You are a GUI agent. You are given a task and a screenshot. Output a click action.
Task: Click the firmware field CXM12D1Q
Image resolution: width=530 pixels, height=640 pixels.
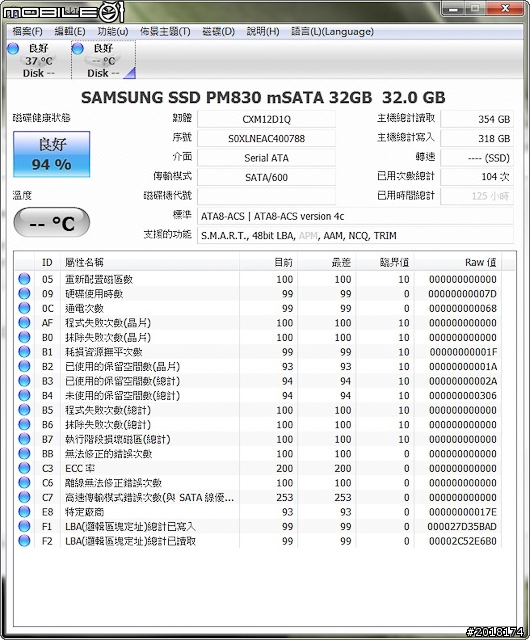[x=266, y=119]
